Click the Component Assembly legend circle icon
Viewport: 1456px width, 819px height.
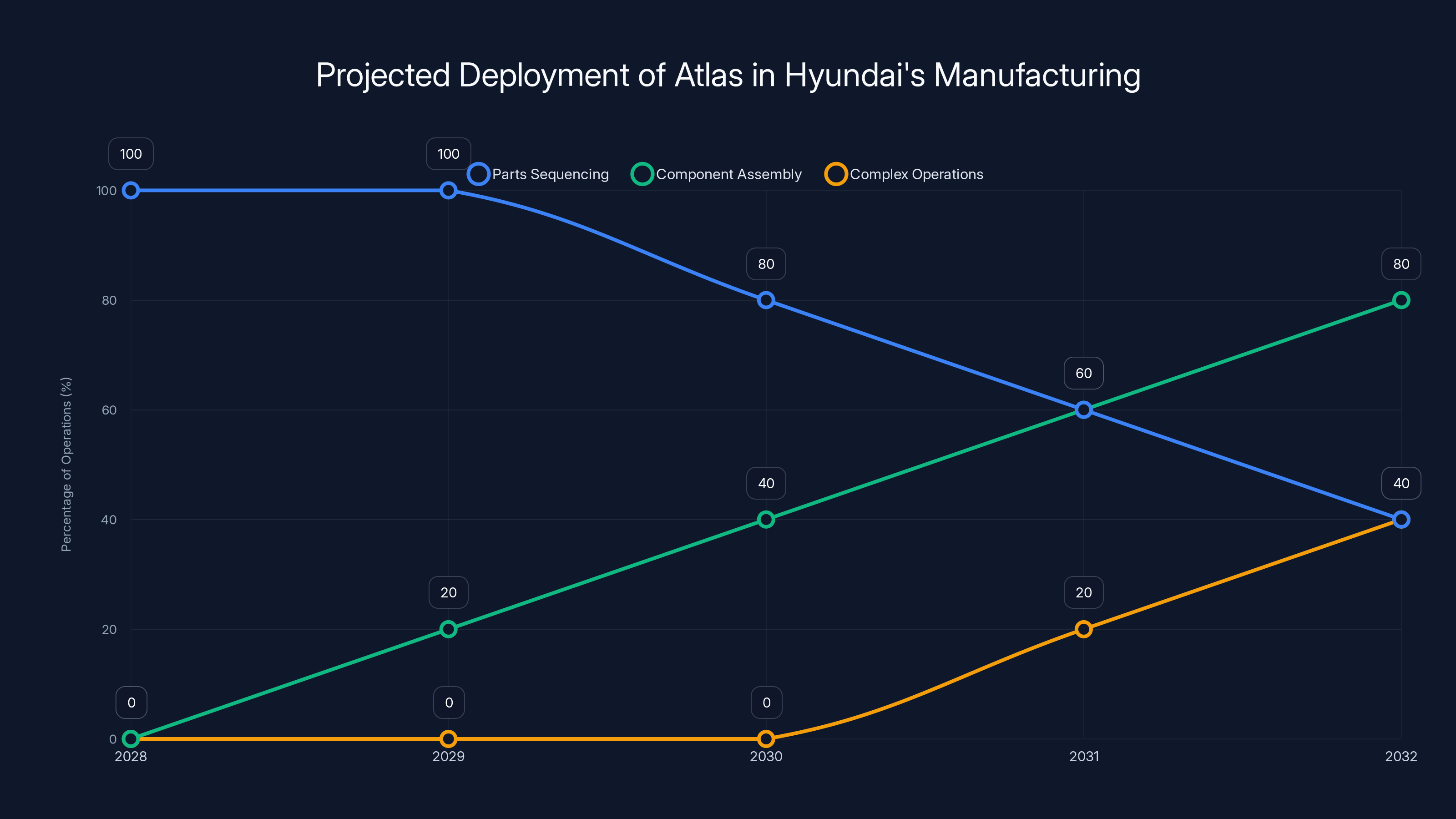(x=643, y=174)
